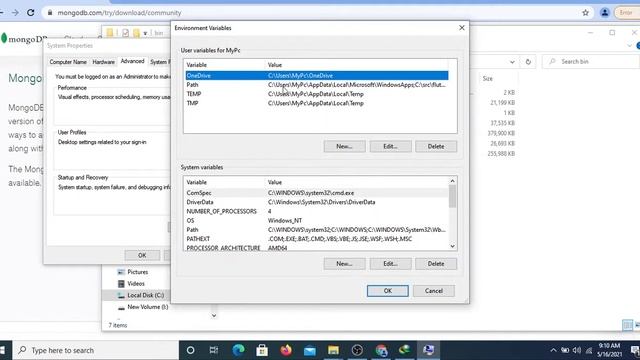Screen dimensions: 640x360
Task: Launch Microsoft Edge from taskbar
Action: [x=238, y=350]
